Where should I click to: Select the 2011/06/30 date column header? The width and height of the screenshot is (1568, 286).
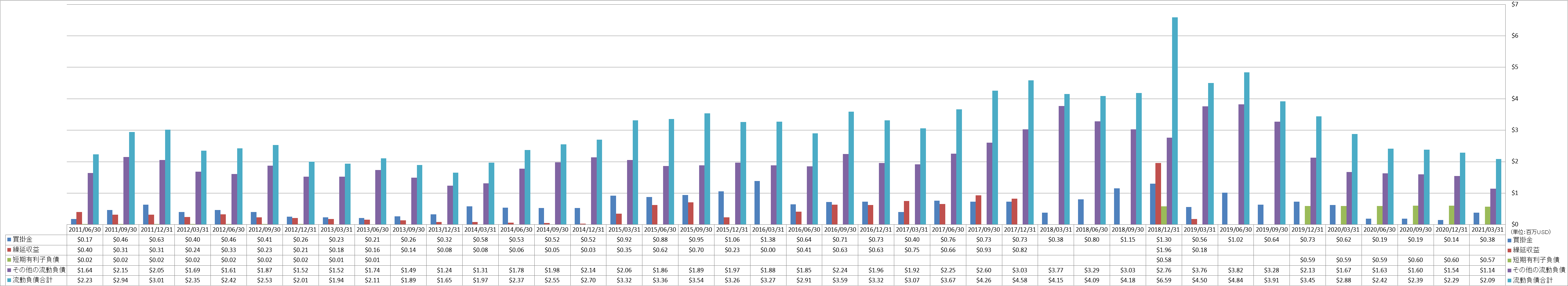coord(85,229)
